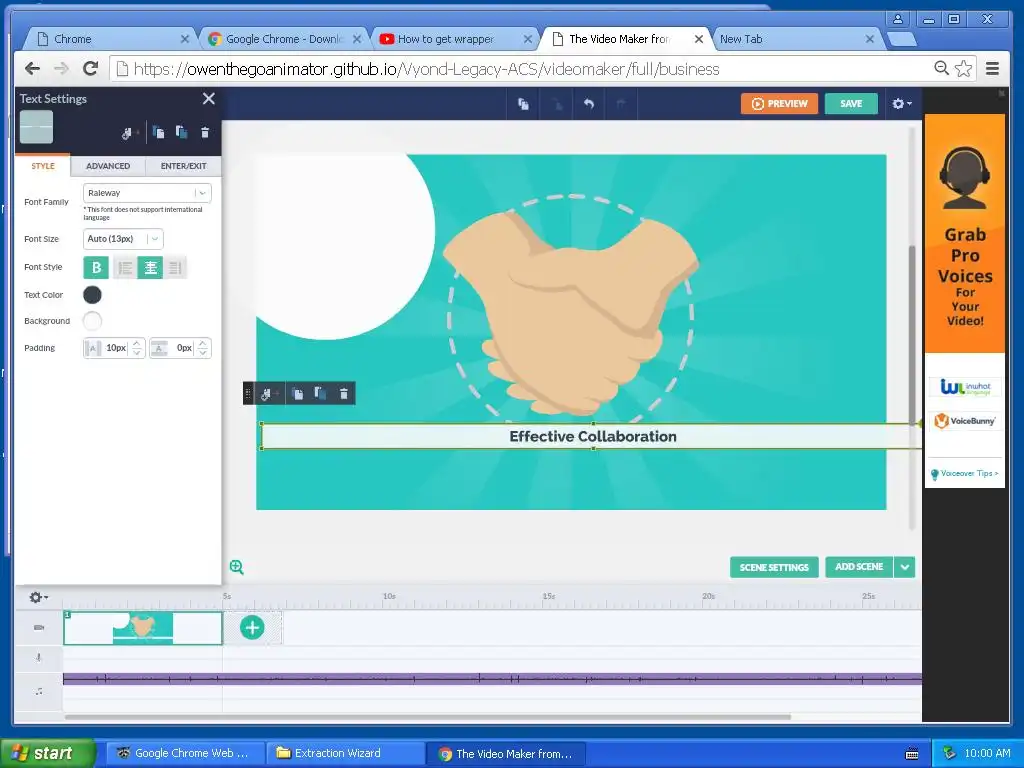
Task: Open the Chrome hamburger menu
Action: [992, 69]
